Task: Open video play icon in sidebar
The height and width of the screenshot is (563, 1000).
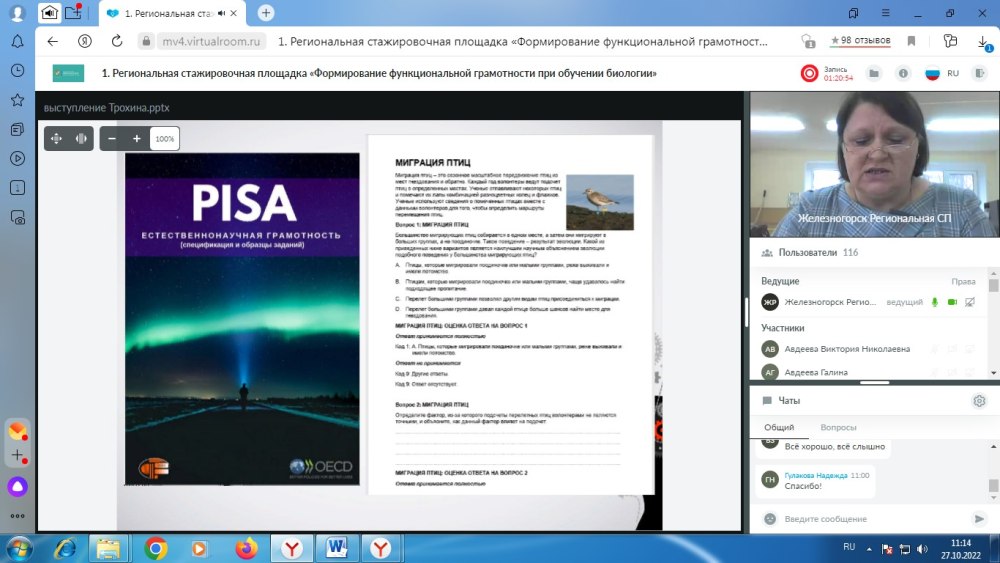Action: tap(17, 158)
